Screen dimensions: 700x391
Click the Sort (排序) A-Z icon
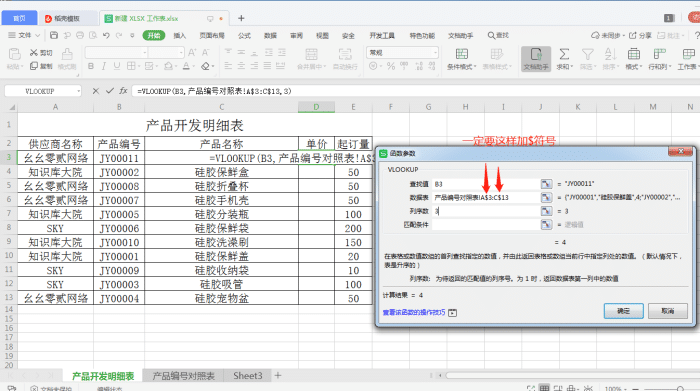pos(610,54)
